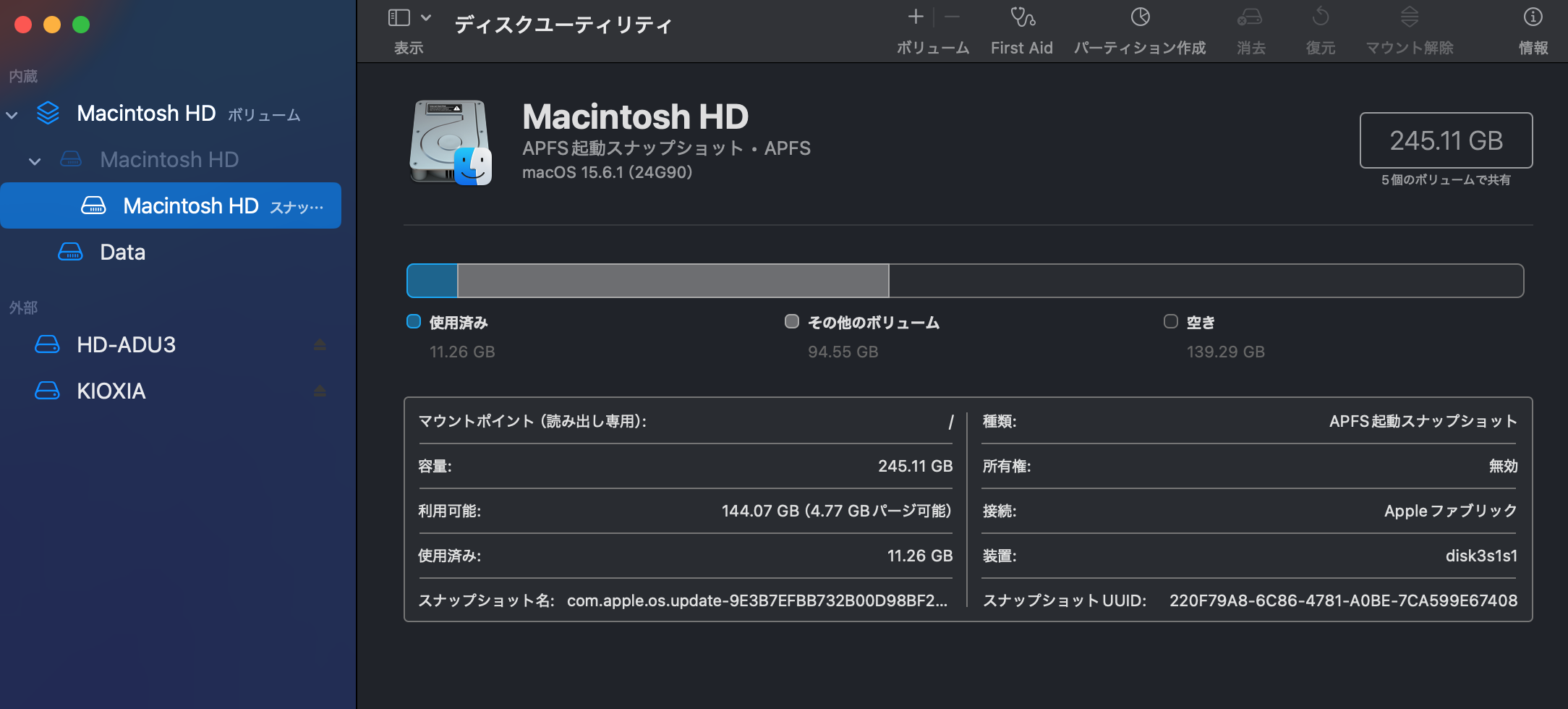Click the 使用済み 11.26 GB table value
Screen dimensions: 1568x709
pos(920,556)
